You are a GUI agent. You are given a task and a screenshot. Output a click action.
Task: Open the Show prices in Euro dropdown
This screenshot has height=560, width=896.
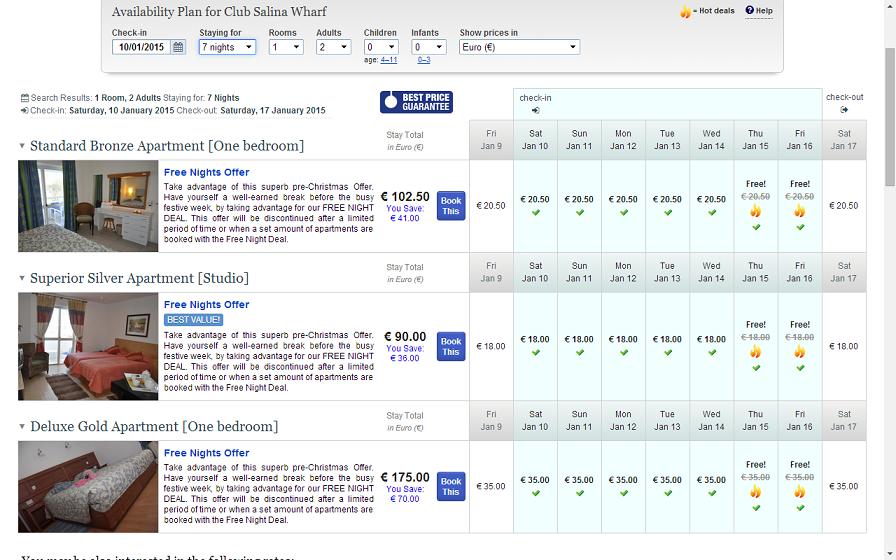(x=519, y=47)
